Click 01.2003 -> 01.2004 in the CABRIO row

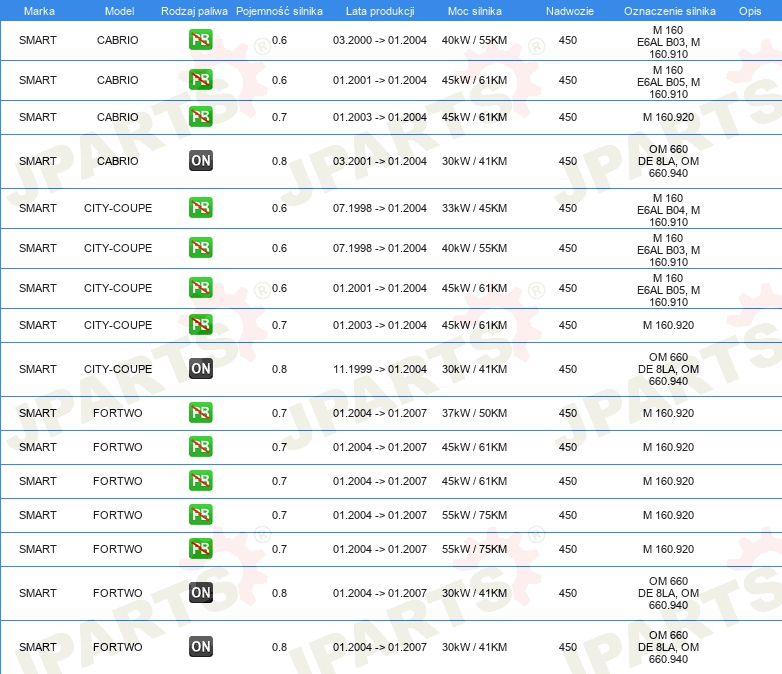point(380,117)
